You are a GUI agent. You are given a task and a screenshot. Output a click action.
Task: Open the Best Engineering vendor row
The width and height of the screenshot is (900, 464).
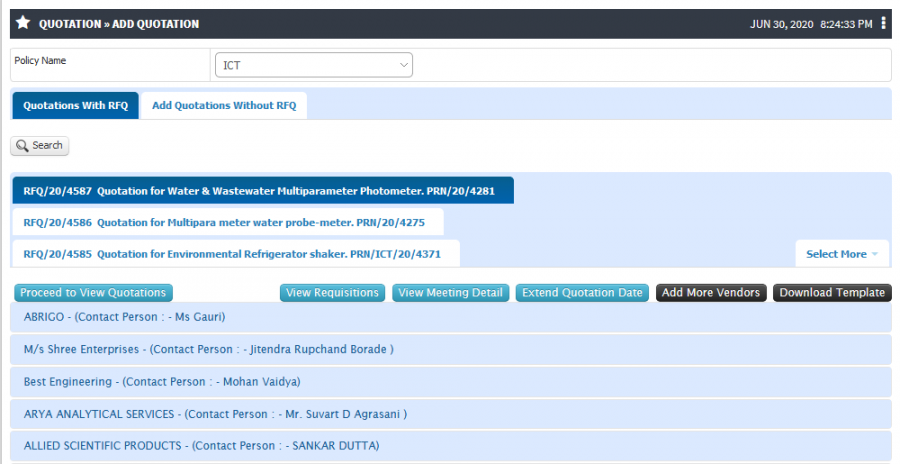coord(451,382)
